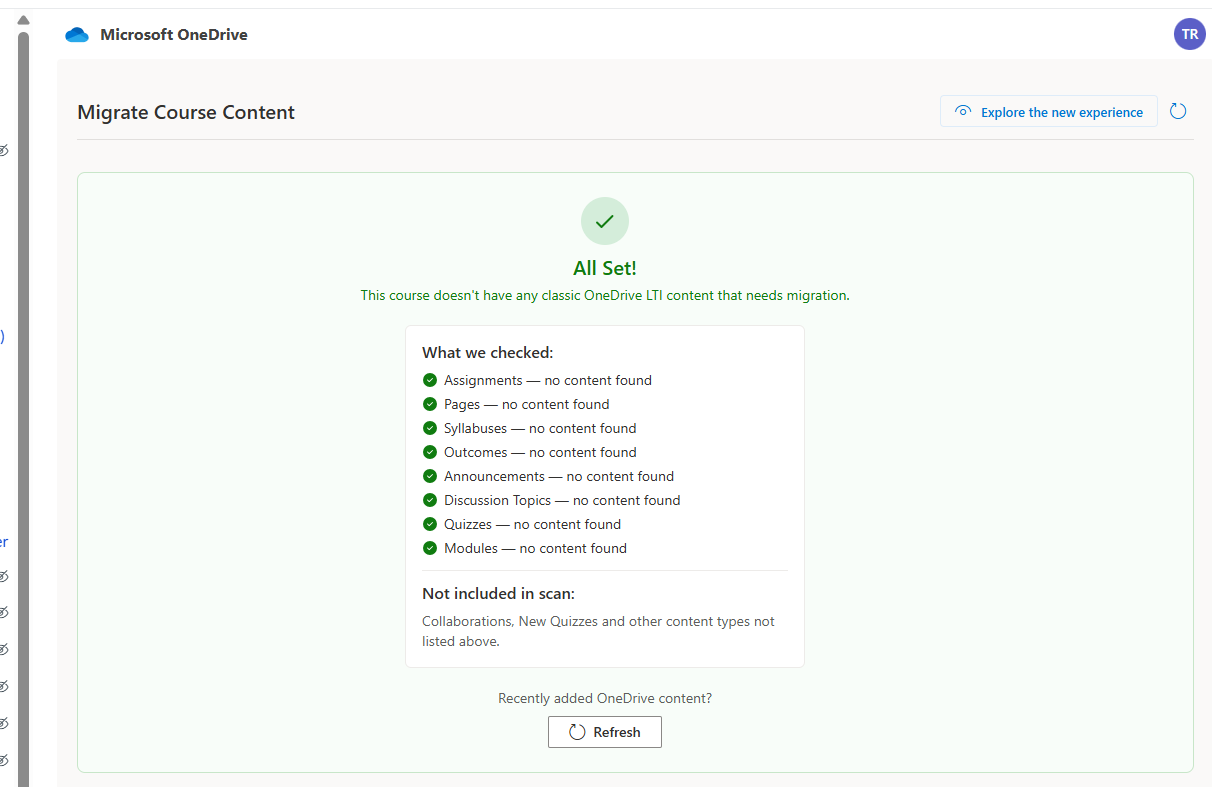Click the green check icon beside Assignments
This screenshot has width=1212, height=787.
pyautogui.click(x=430, y=380)
